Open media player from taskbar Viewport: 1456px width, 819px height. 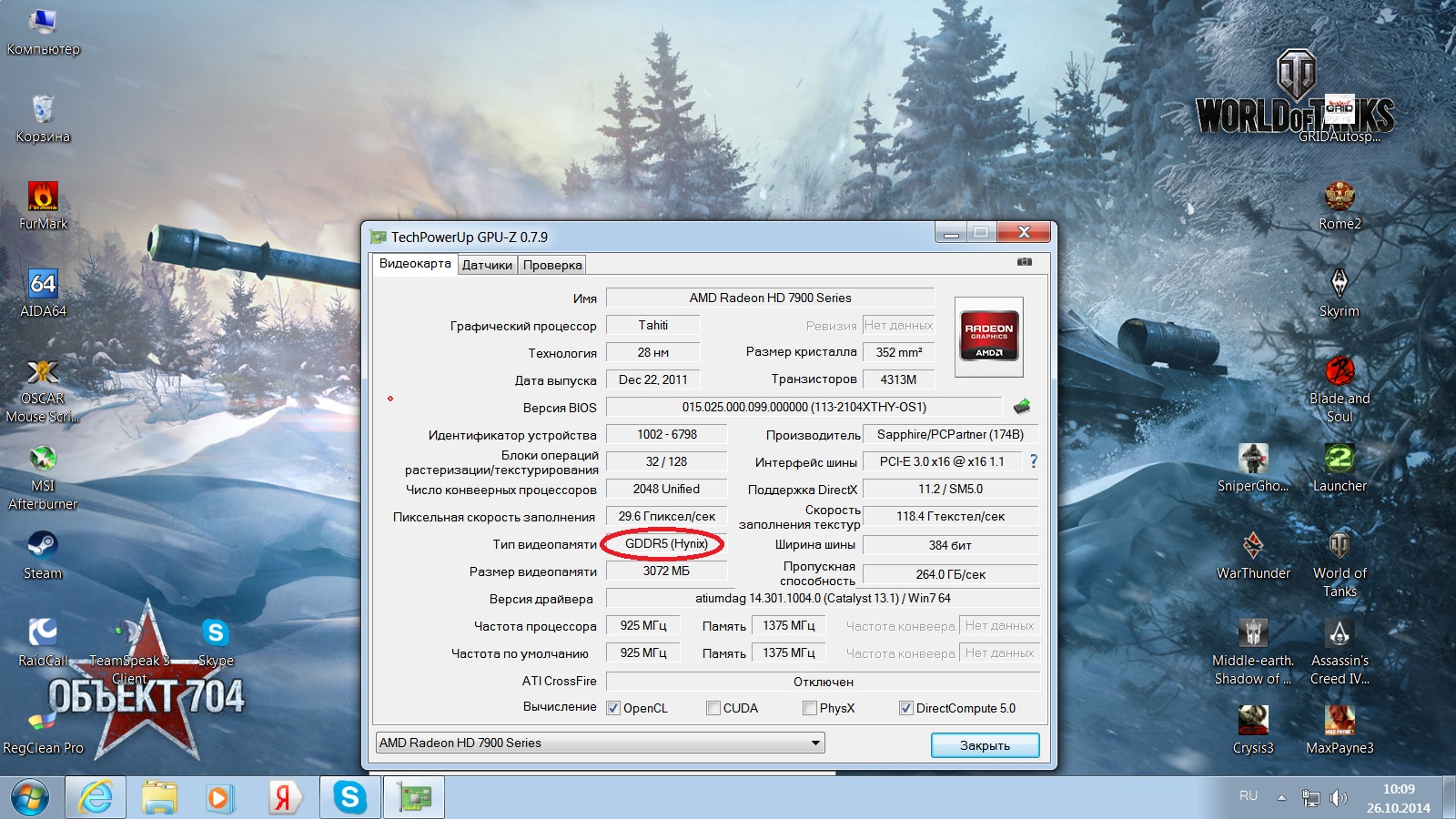click(219, 798)
